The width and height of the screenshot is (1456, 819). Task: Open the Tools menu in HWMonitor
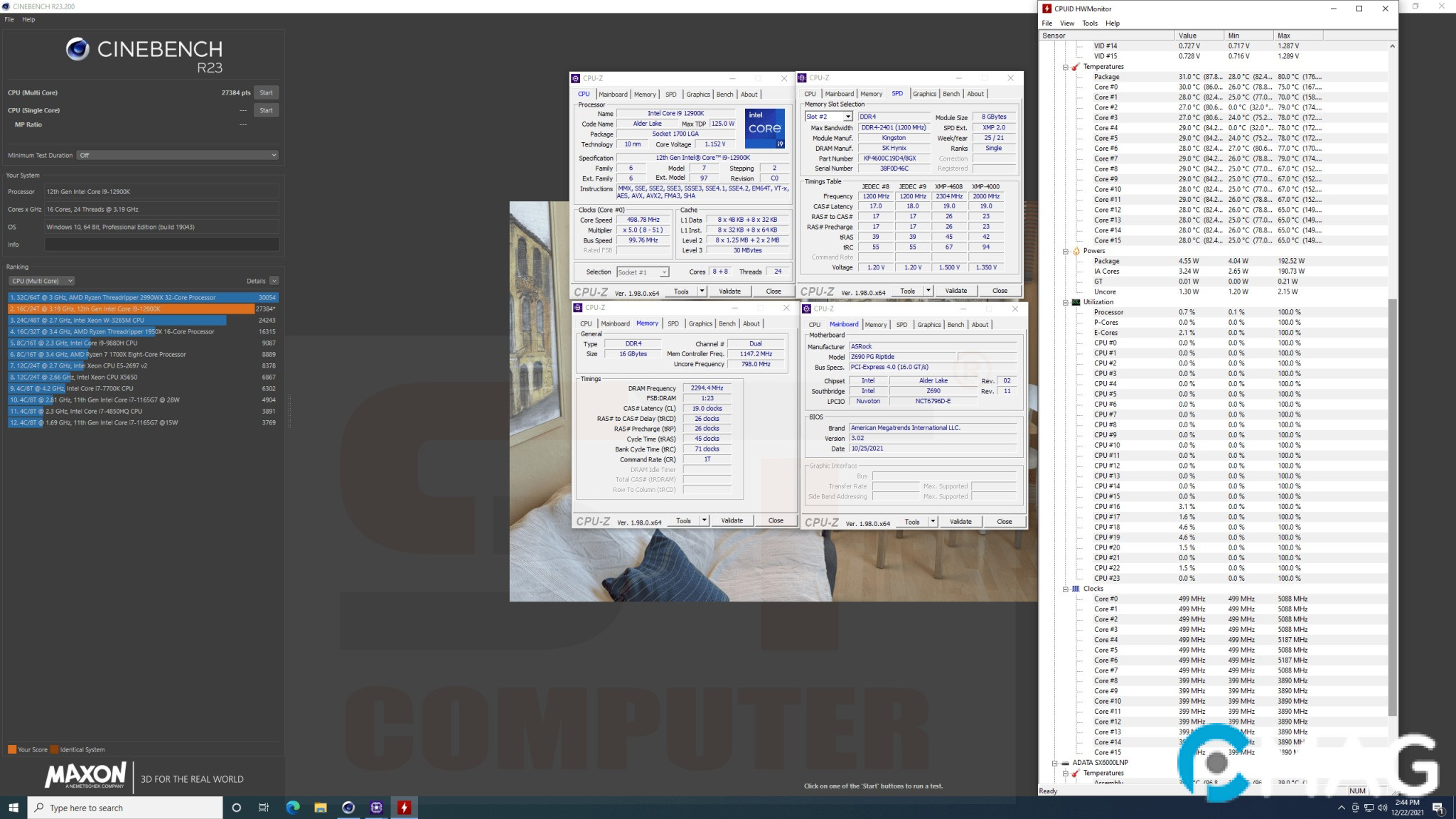tap(1089, 23)
